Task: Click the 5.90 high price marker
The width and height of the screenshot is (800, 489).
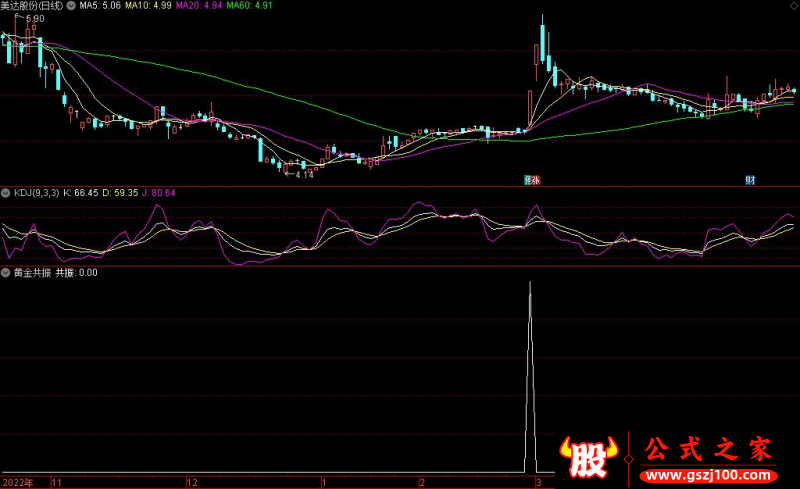Action: 34,19
